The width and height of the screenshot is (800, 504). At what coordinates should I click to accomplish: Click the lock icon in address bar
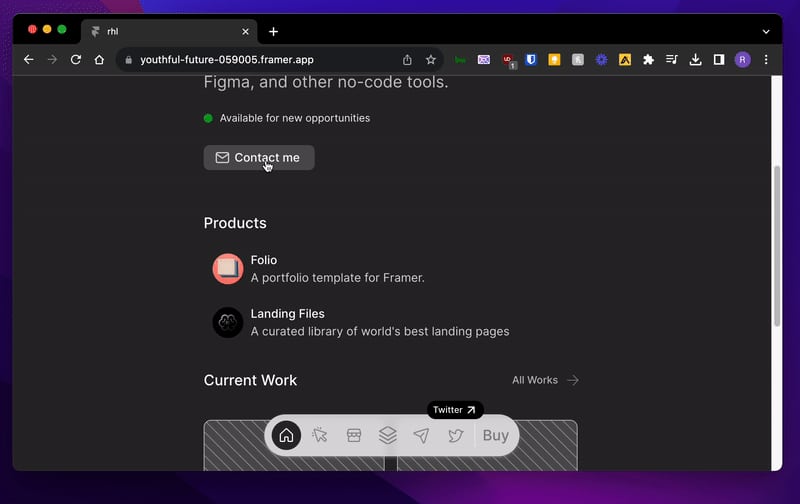(x=129, y=60)
